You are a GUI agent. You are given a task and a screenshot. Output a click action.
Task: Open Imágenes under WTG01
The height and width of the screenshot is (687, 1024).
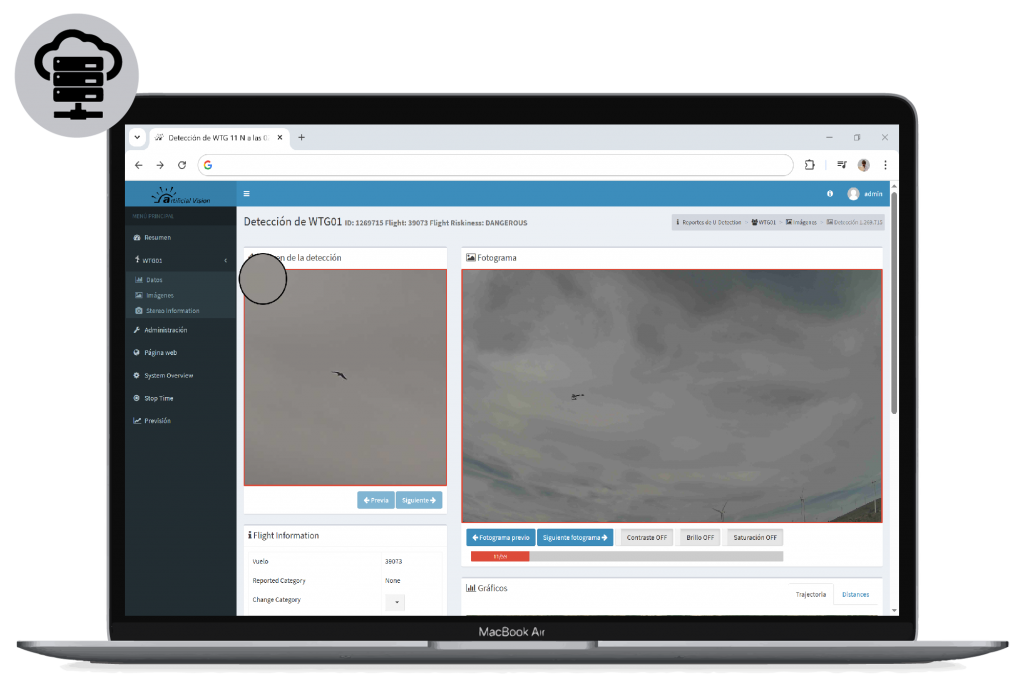159,295
